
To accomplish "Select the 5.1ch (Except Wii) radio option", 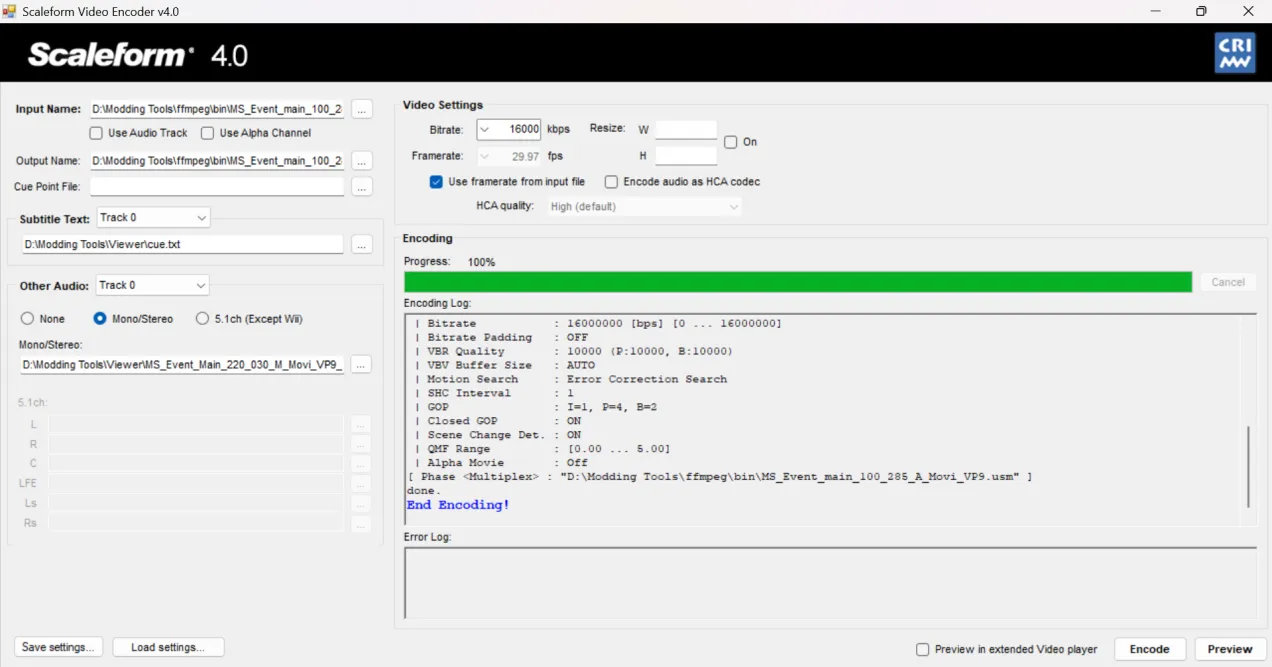I will pos(203,319).
